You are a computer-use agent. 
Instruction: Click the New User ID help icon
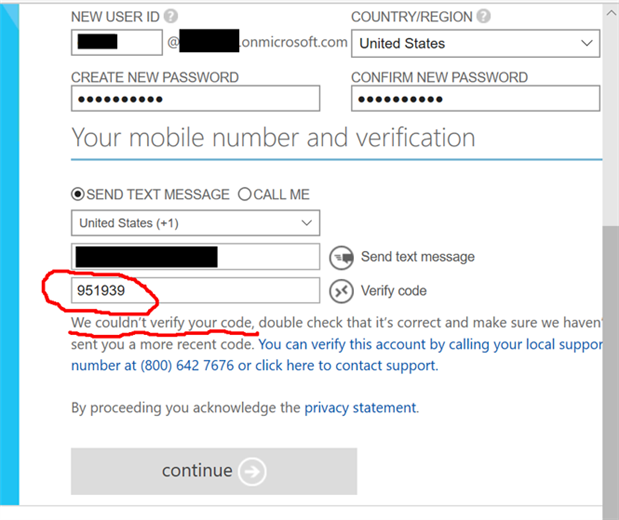pos(171,17)
